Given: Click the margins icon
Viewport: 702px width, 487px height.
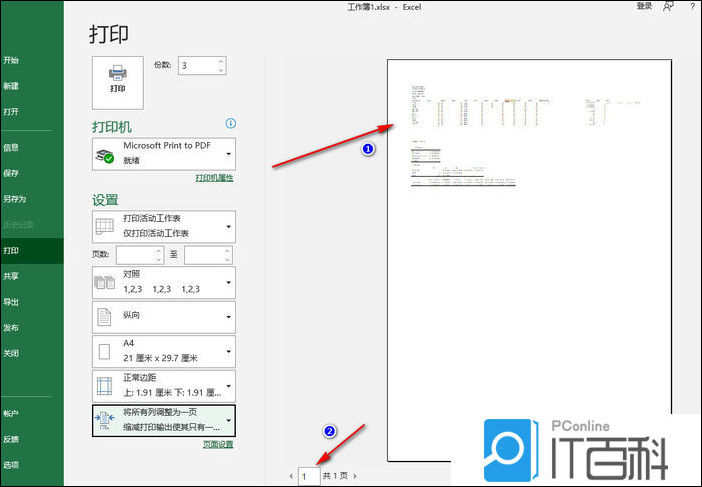Looking at the screenshot, I should (x=104, y=386).
